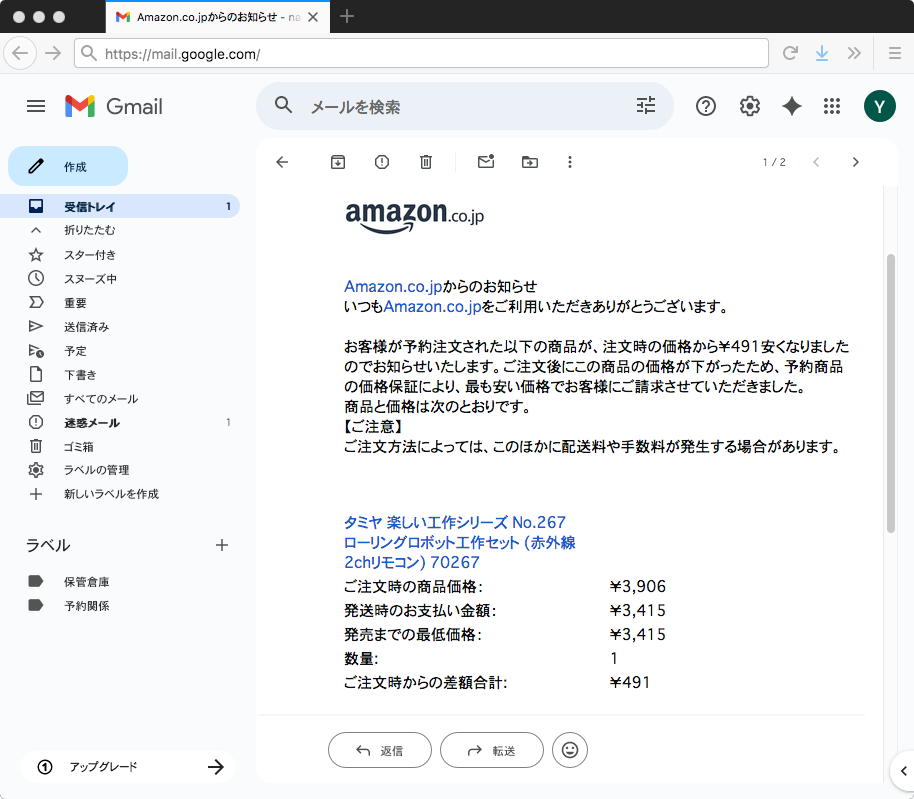Open the タミヤ ローリングロボット product link
The height and width of the screenshot is (799, 914).
point(459,542)
